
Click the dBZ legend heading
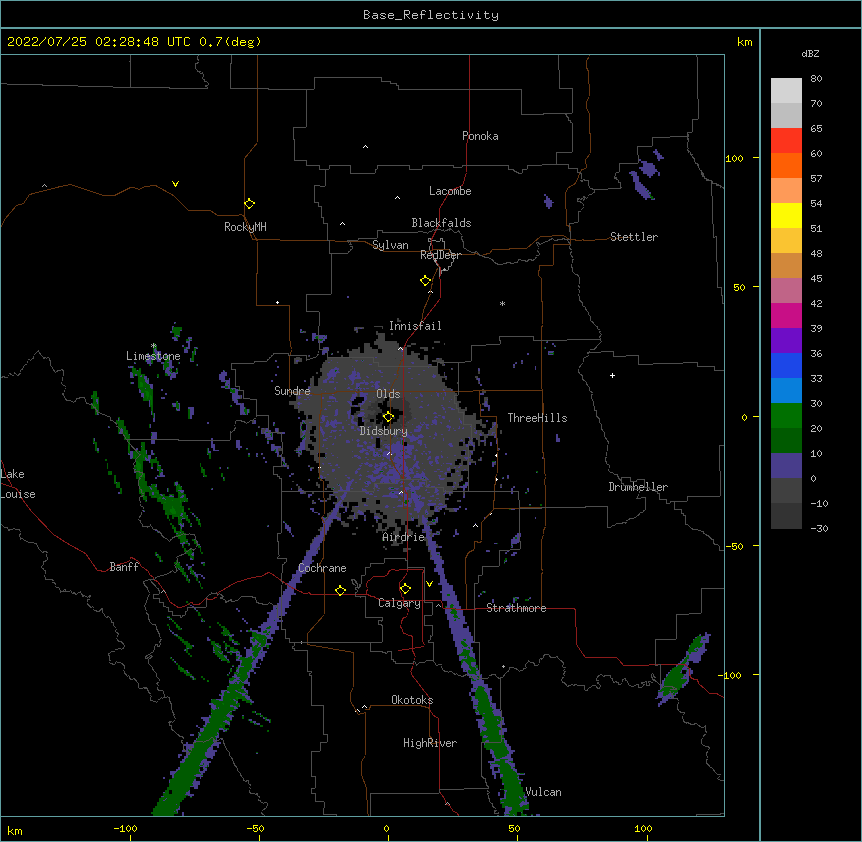click(810, 53)
